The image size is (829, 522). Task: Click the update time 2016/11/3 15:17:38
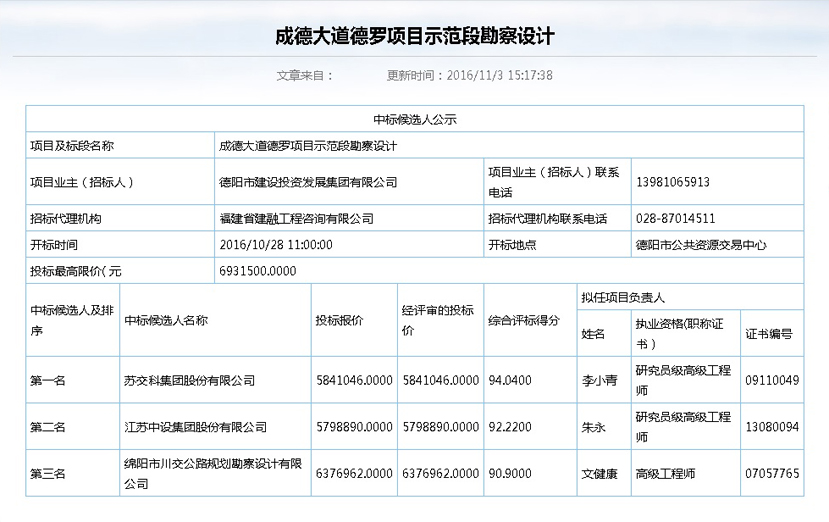click(470, 75)
